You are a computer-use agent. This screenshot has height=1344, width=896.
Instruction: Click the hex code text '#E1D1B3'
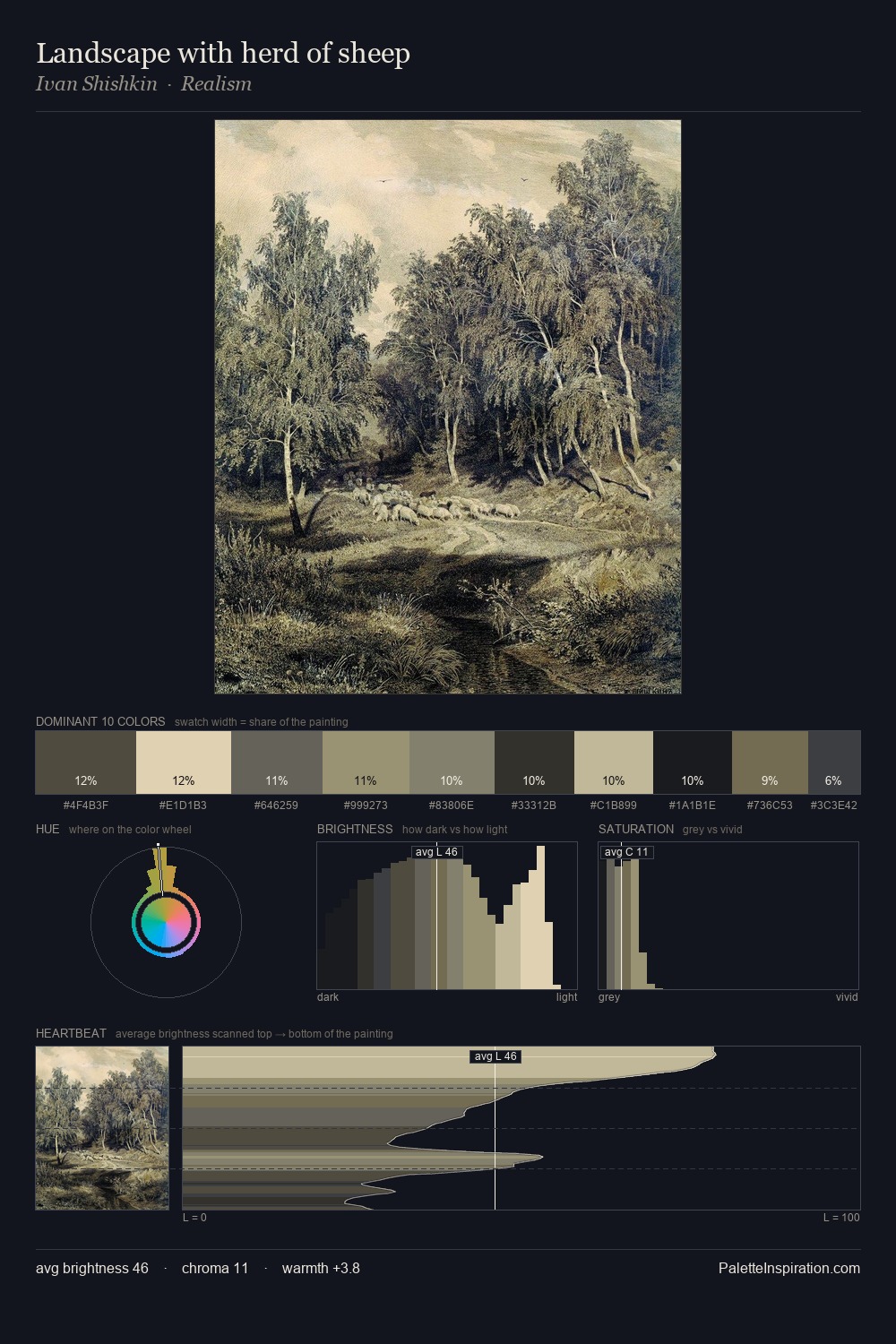coord(183,806)
